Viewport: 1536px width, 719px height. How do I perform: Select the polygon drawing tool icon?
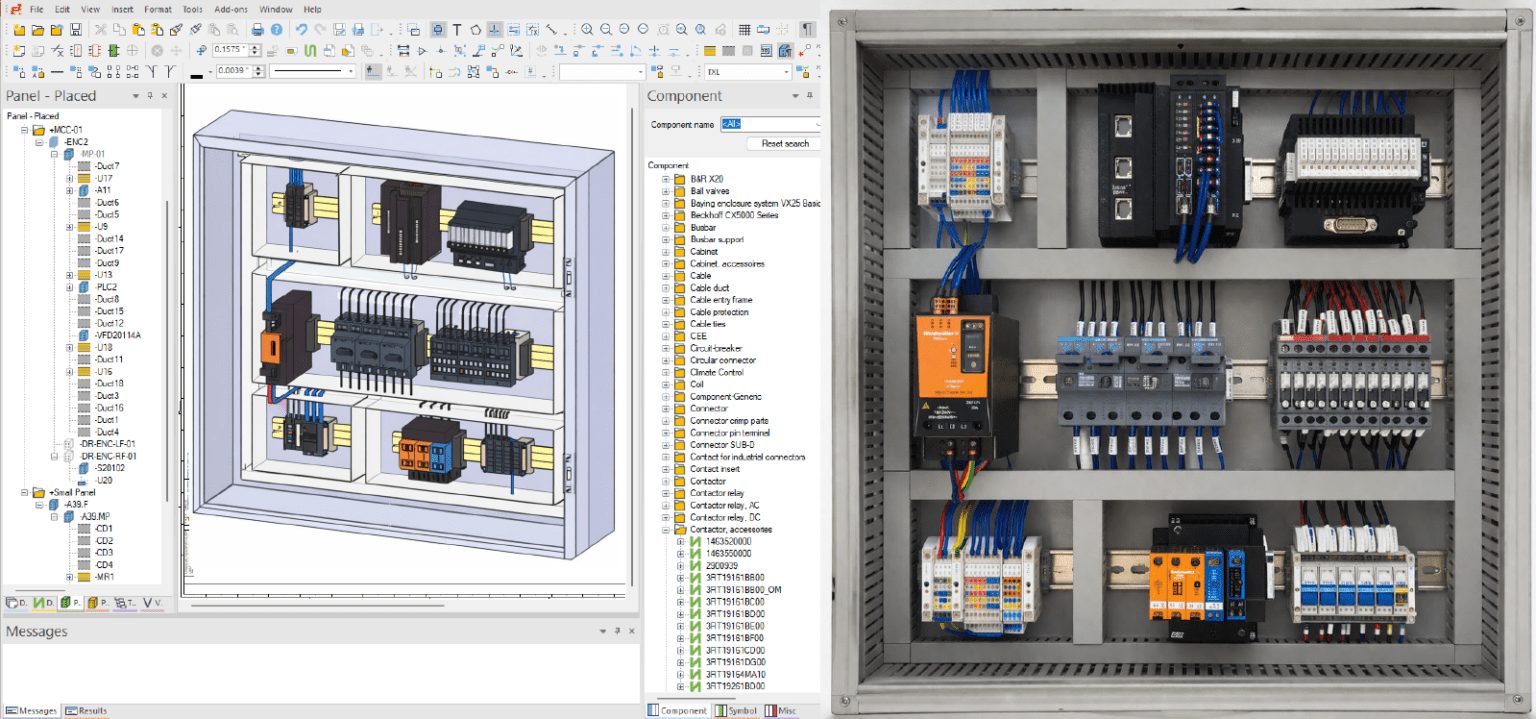[475, 30]
